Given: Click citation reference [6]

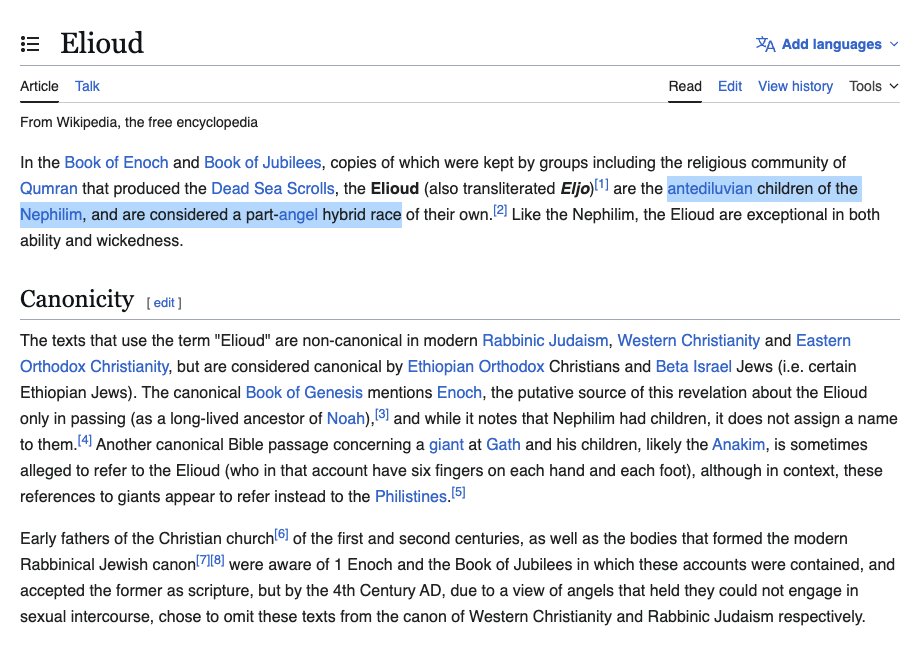Looking at the screenshot, I should [281, 534].
